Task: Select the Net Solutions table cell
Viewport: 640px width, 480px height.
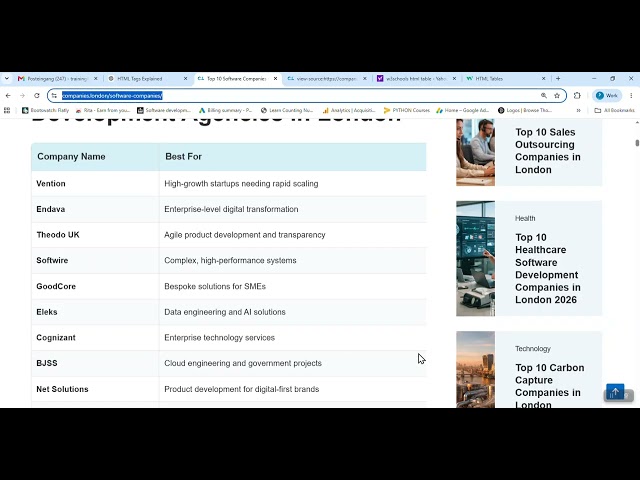Action: [95, 389]
